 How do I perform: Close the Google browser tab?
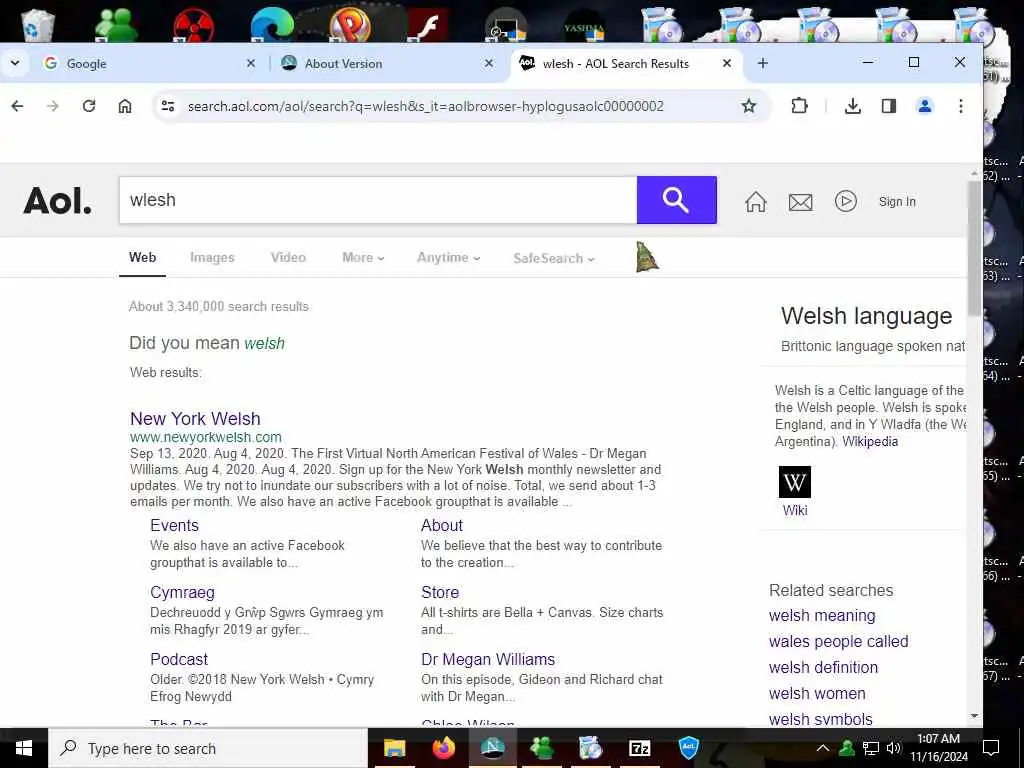click(251, 63)
